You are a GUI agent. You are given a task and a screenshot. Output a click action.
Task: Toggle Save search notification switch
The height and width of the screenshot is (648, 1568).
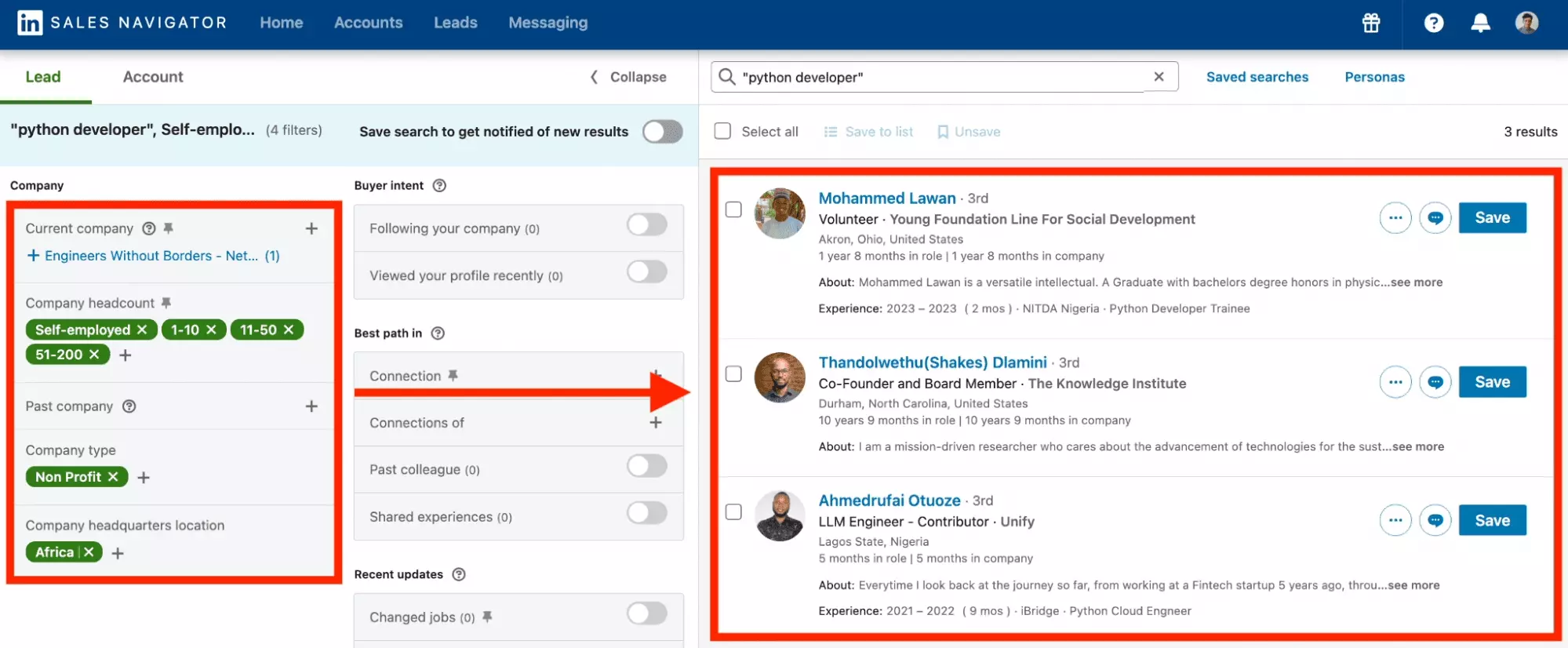click(663, 132)
